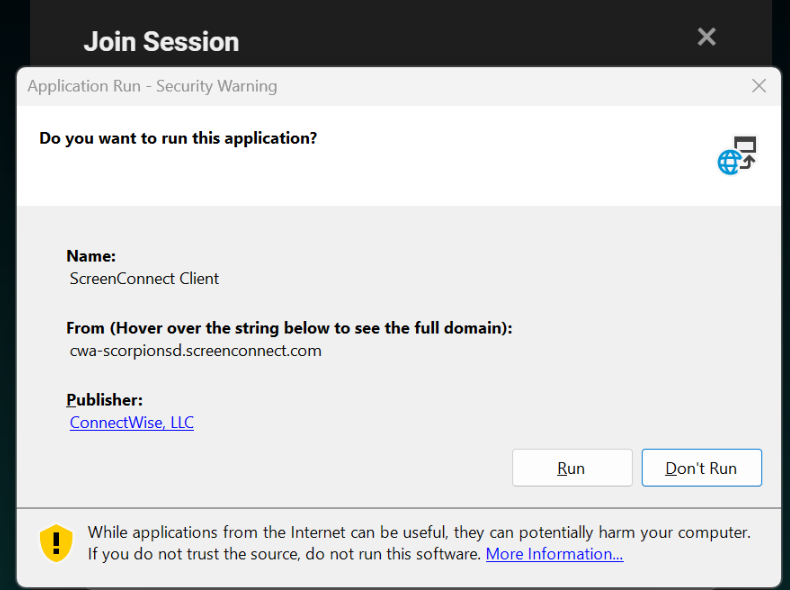
Task: Click the globe application download icon
Action: (737, 155)
